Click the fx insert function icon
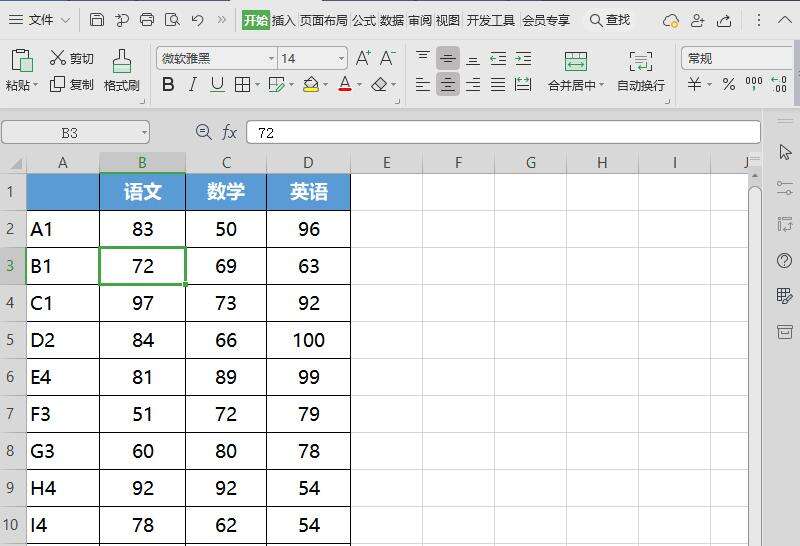This screenshot has height=546, width=800. pyautogui.click(x=229, y=133)
